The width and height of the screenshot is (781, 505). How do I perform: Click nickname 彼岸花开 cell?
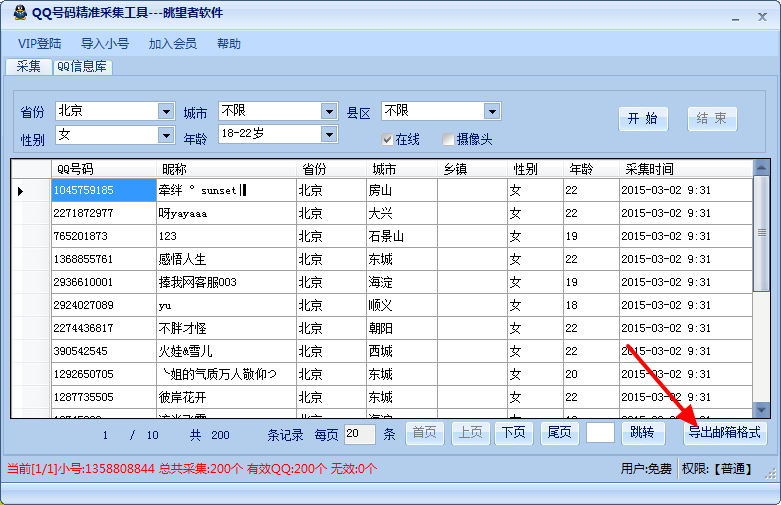(227, 397)
